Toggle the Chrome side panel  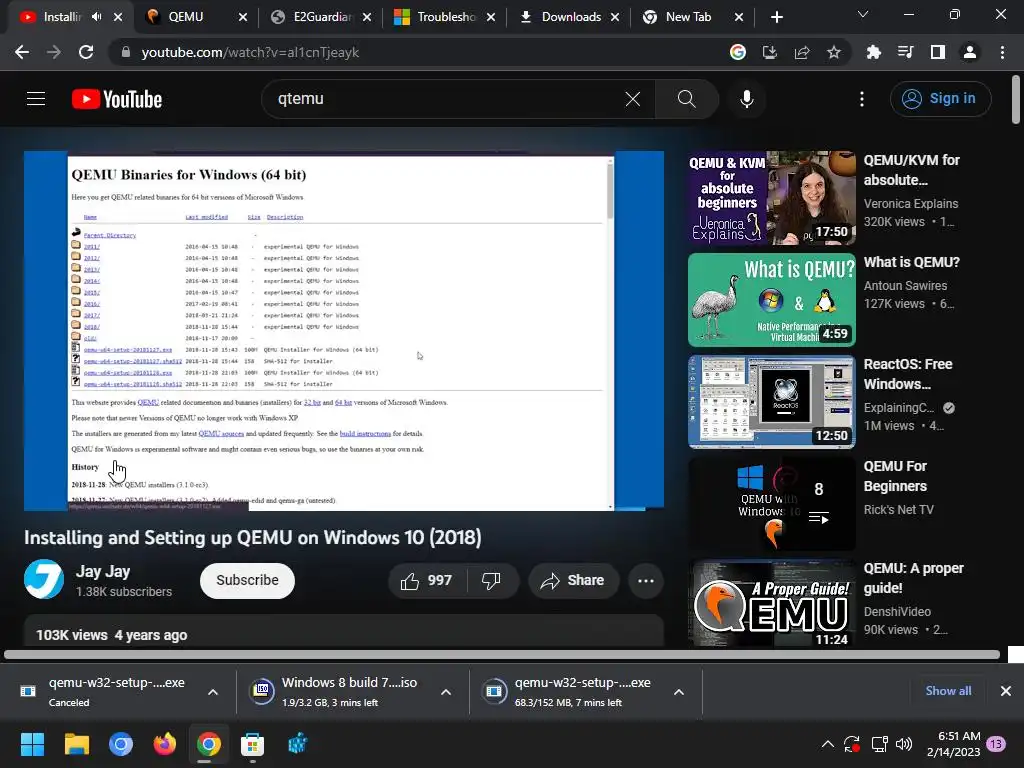938,52
